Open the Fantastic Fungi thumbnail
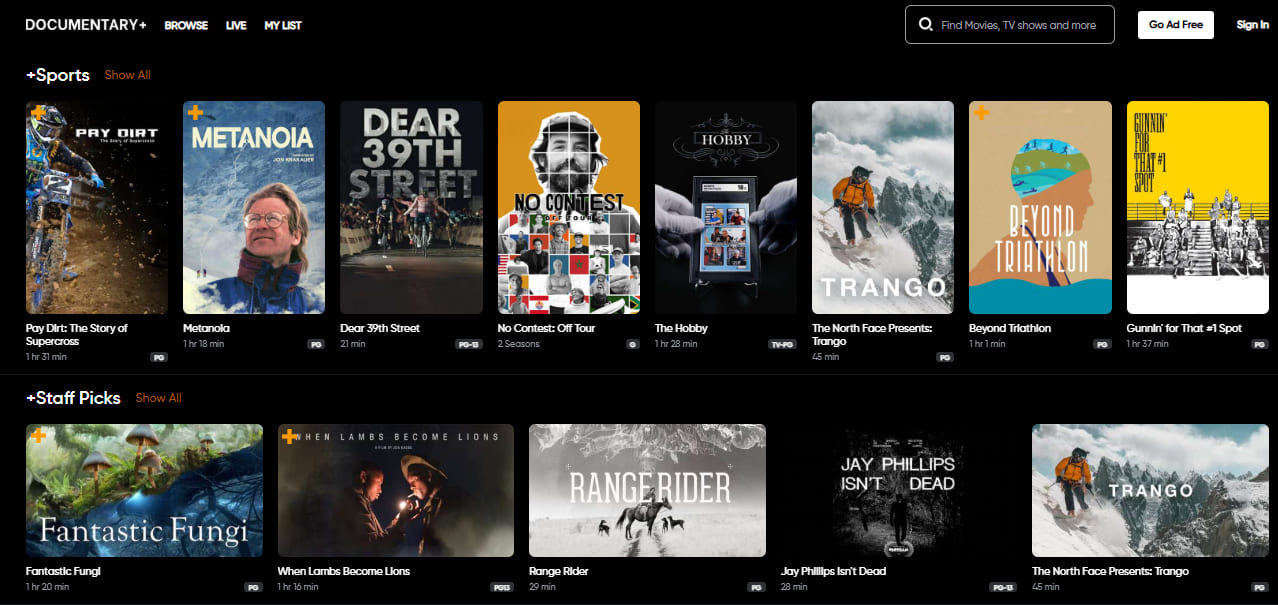 click(144, 490)
